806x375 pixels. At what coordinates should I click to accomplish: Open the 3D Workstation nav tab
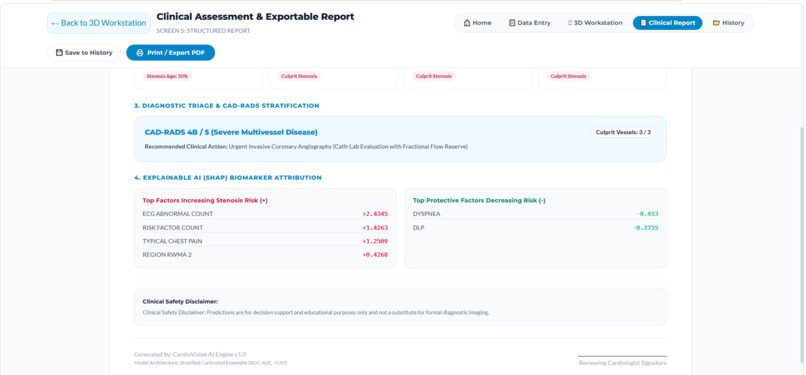pyautogui.click(x=595, y=23)
